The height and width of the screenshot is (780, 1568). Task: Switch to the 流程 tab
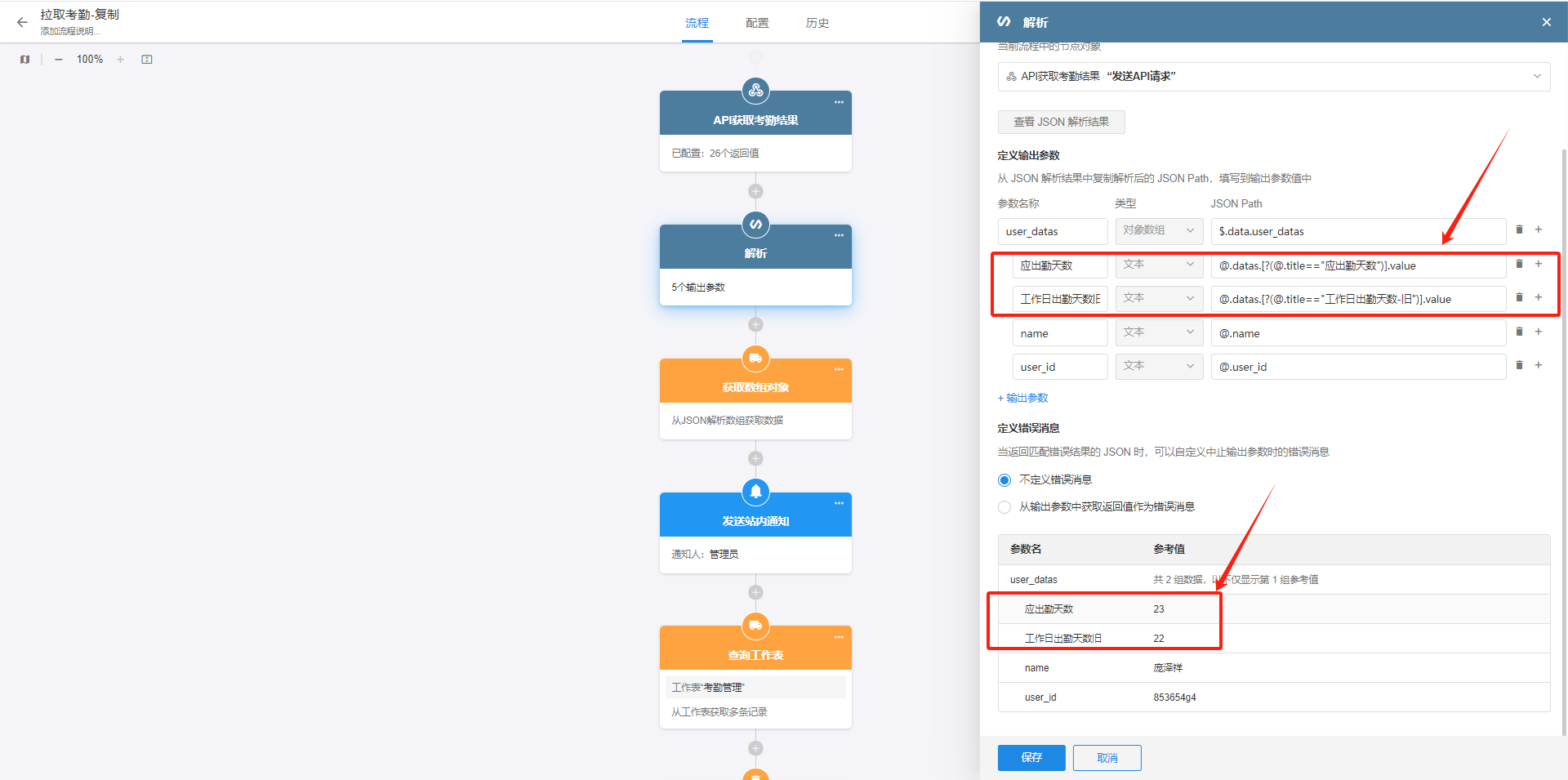tap(697, 23)
